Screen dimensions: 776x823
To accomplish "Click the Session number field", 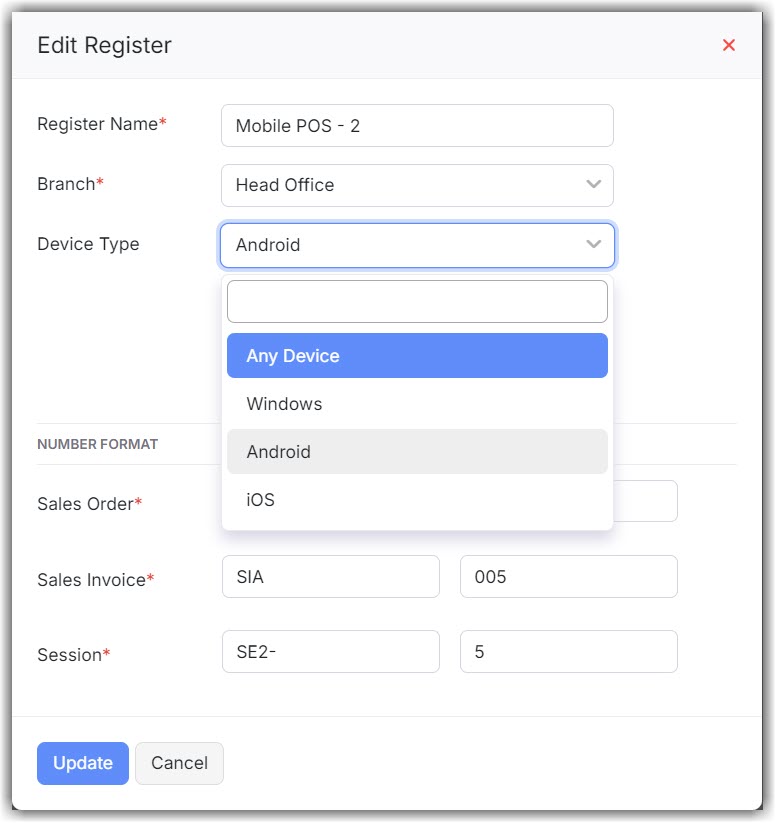I will 568,652.
